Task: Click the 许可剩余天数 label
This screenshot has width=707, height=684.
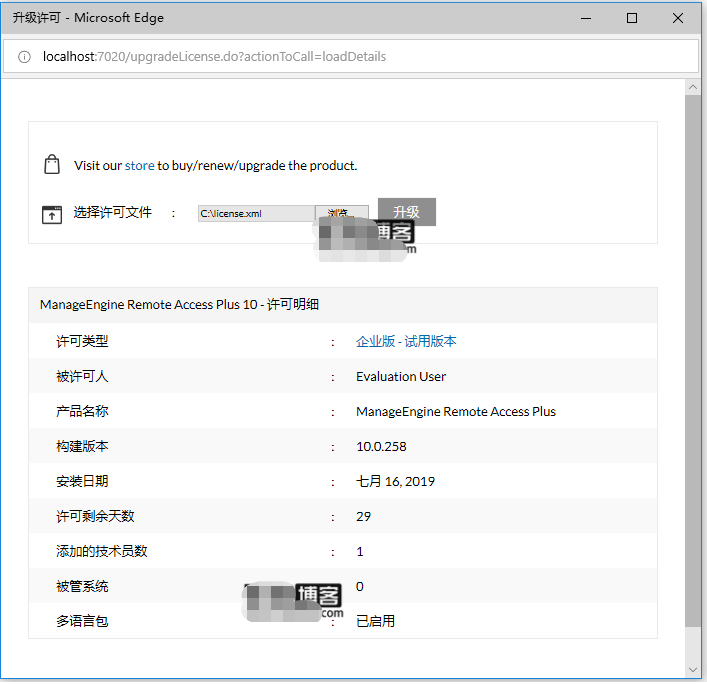Action: click(95, 516)
